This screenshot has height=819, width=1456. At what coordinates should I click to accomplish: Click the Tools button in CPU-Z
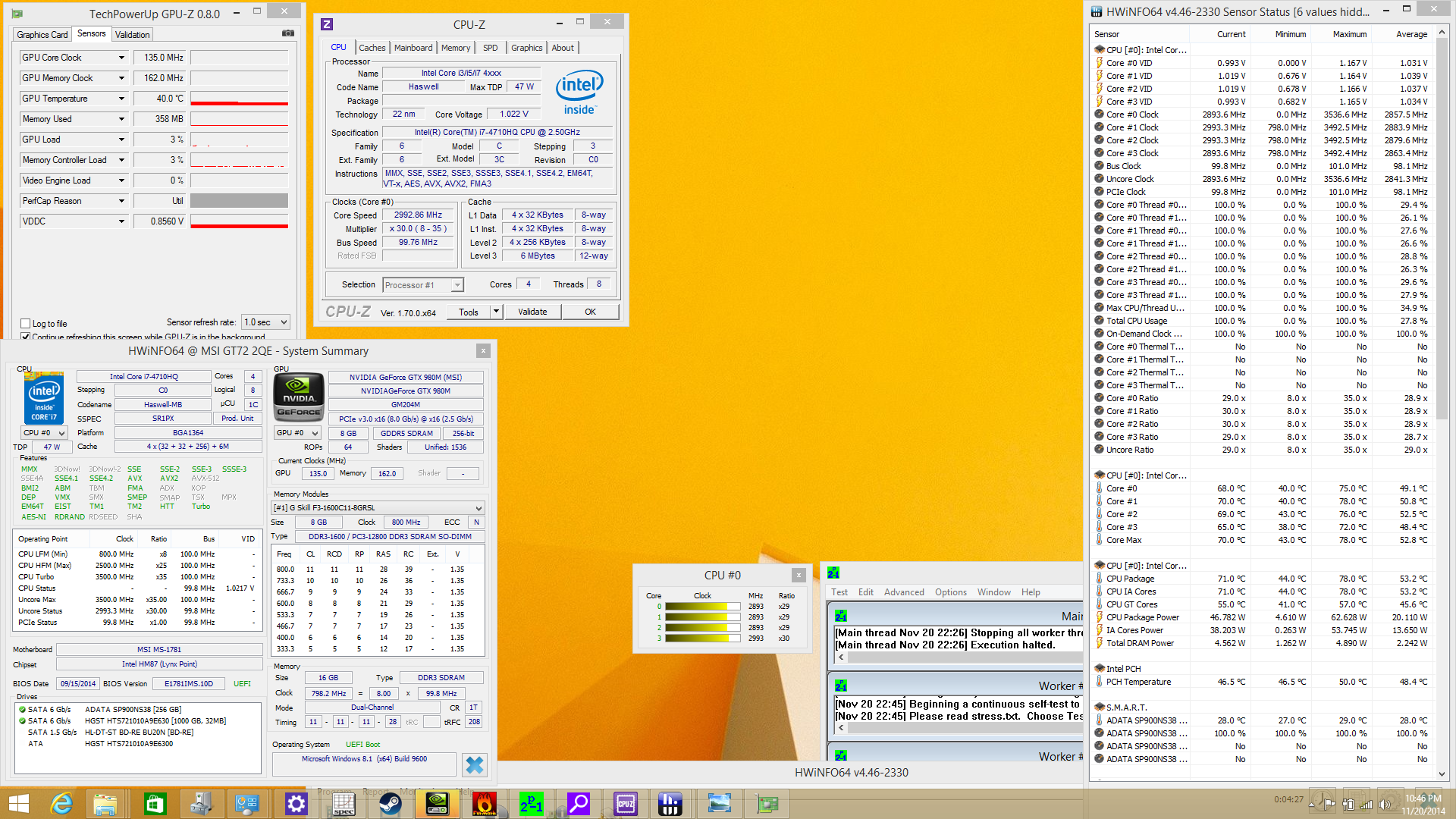[469, 312]
